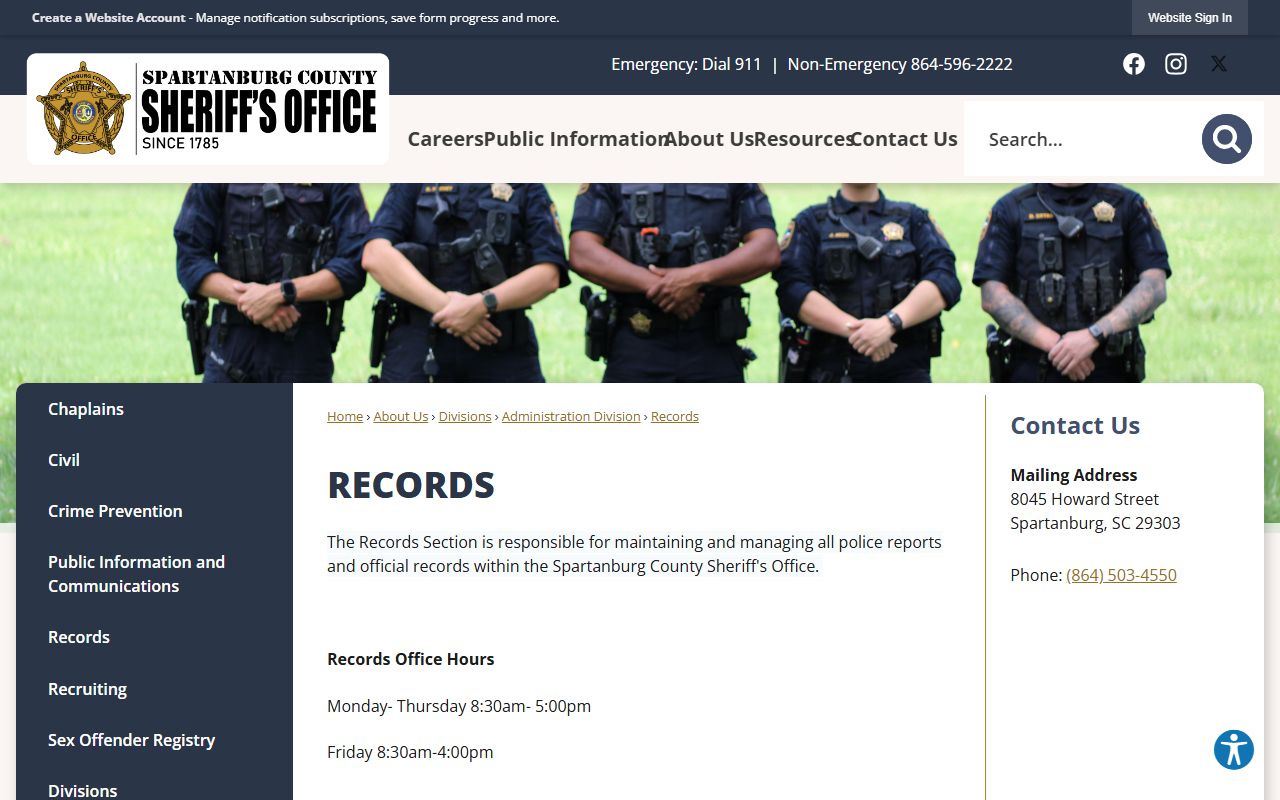Image resolution: width=1280 pixels, height=800 pixels.
Task: Click Spartanburg, SC 29303 text
Action: pyautogui.click(x=1095, y=523)
